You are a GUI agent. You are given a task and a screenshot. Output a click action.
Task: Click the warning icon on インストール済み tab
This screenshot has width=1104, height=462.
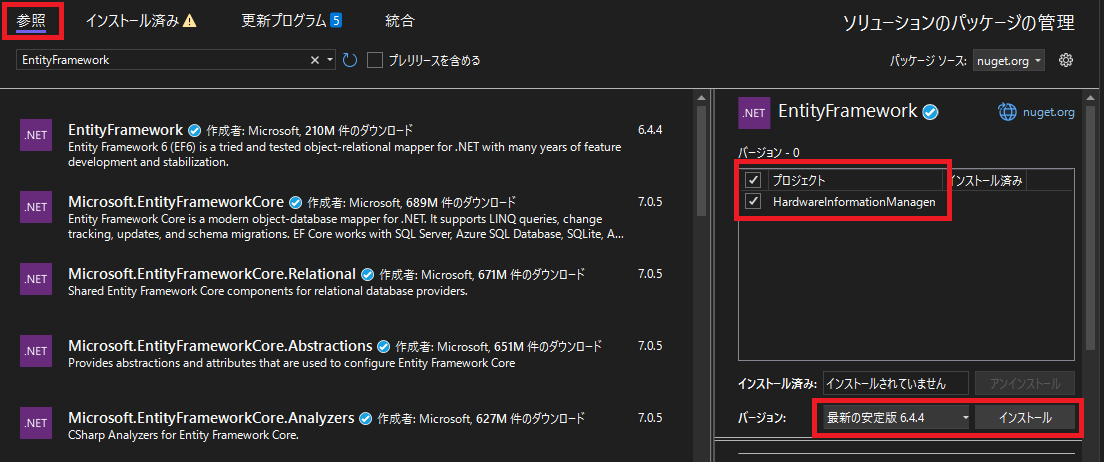click(x=189, y=21)
